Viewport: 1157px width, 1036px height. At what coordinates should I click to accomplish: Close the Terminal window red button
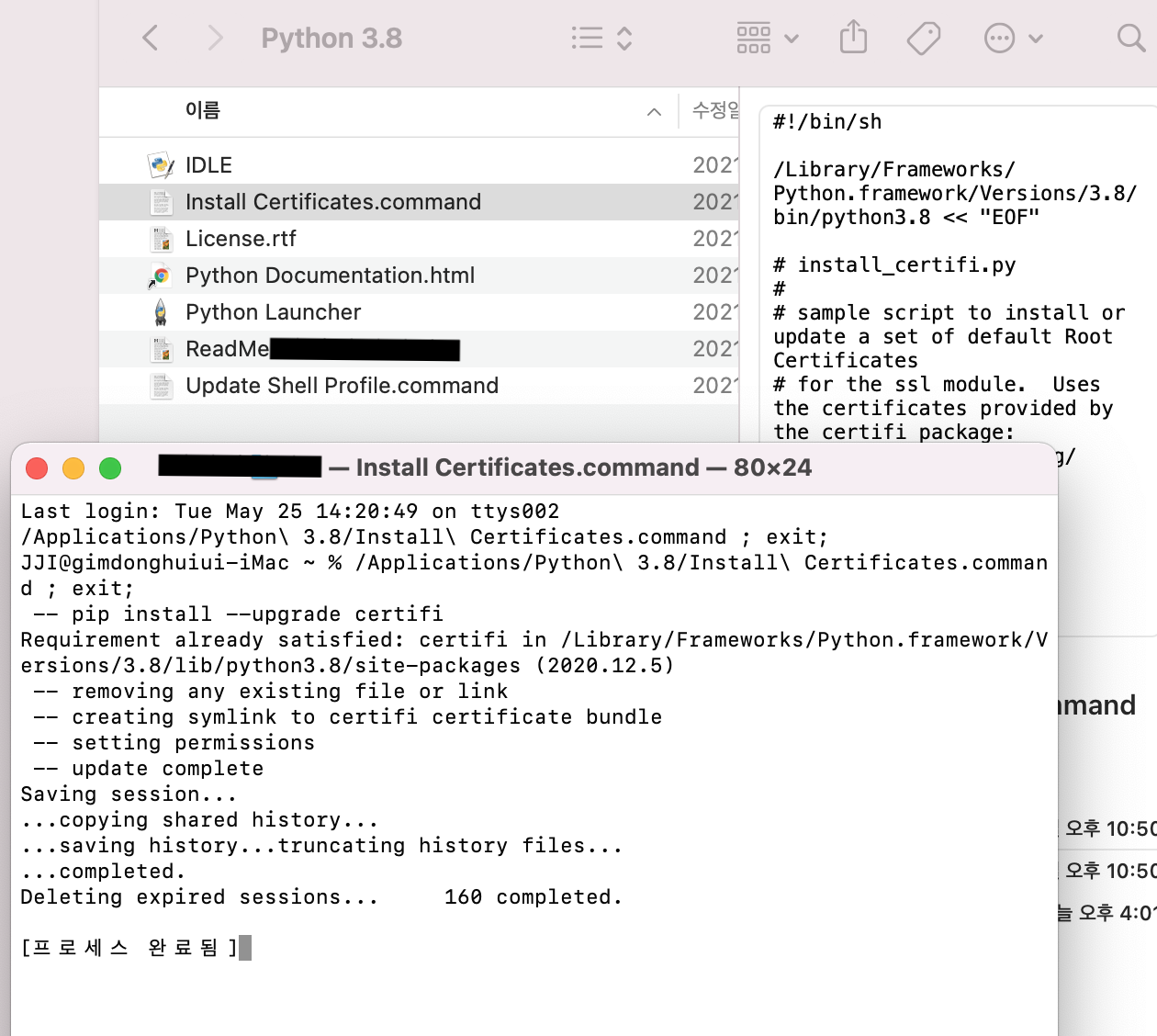coord(37,468)
